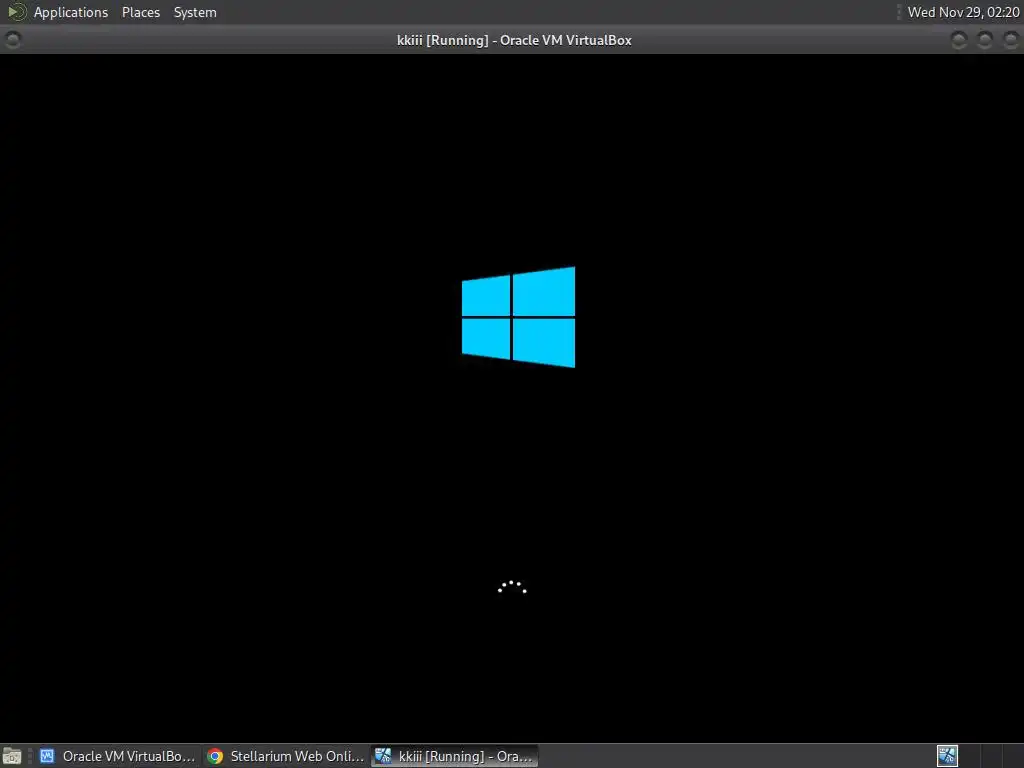Click the distro logo beside Applications
1024x768 pixels.
click(16, 12)
